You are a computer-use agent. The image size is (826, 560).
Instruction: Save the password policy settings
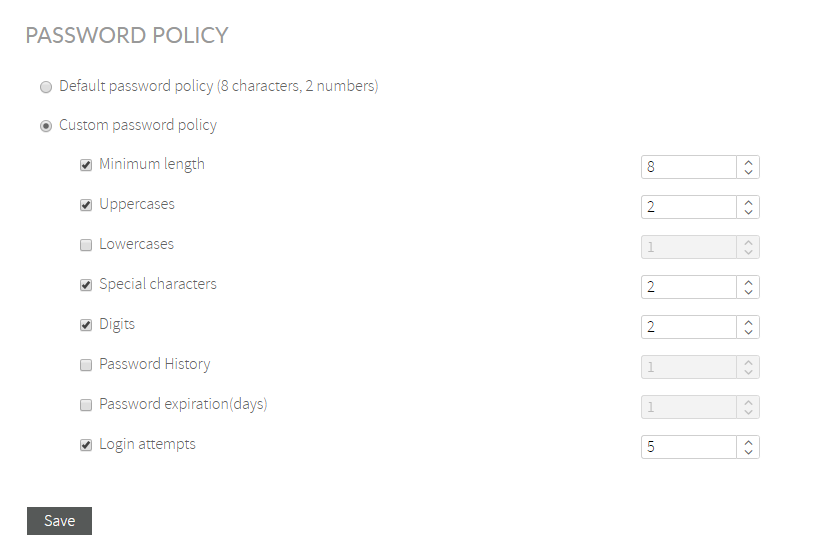coord(59,521)
